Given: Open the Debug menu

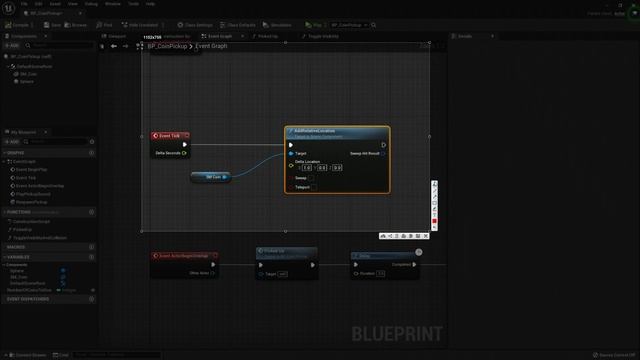Looking at the screenshot, I should pos(91,4).
